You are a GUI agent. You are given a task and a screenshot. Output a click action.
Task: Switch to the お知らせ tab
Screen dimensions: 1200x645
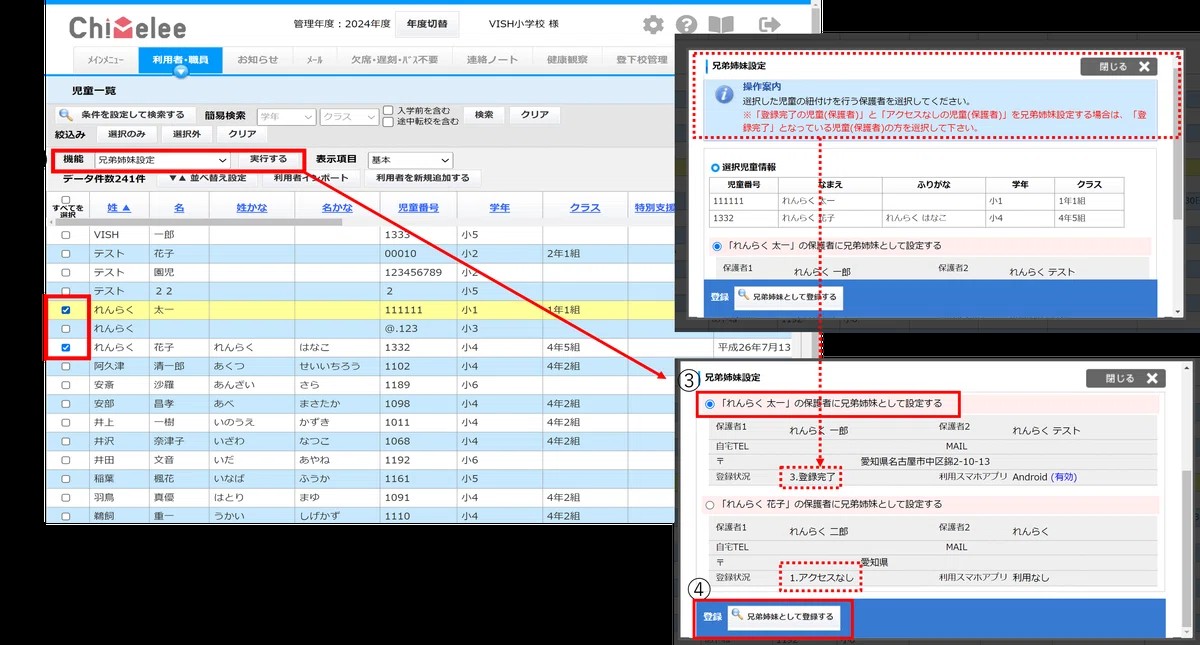[x=257, y=60]
